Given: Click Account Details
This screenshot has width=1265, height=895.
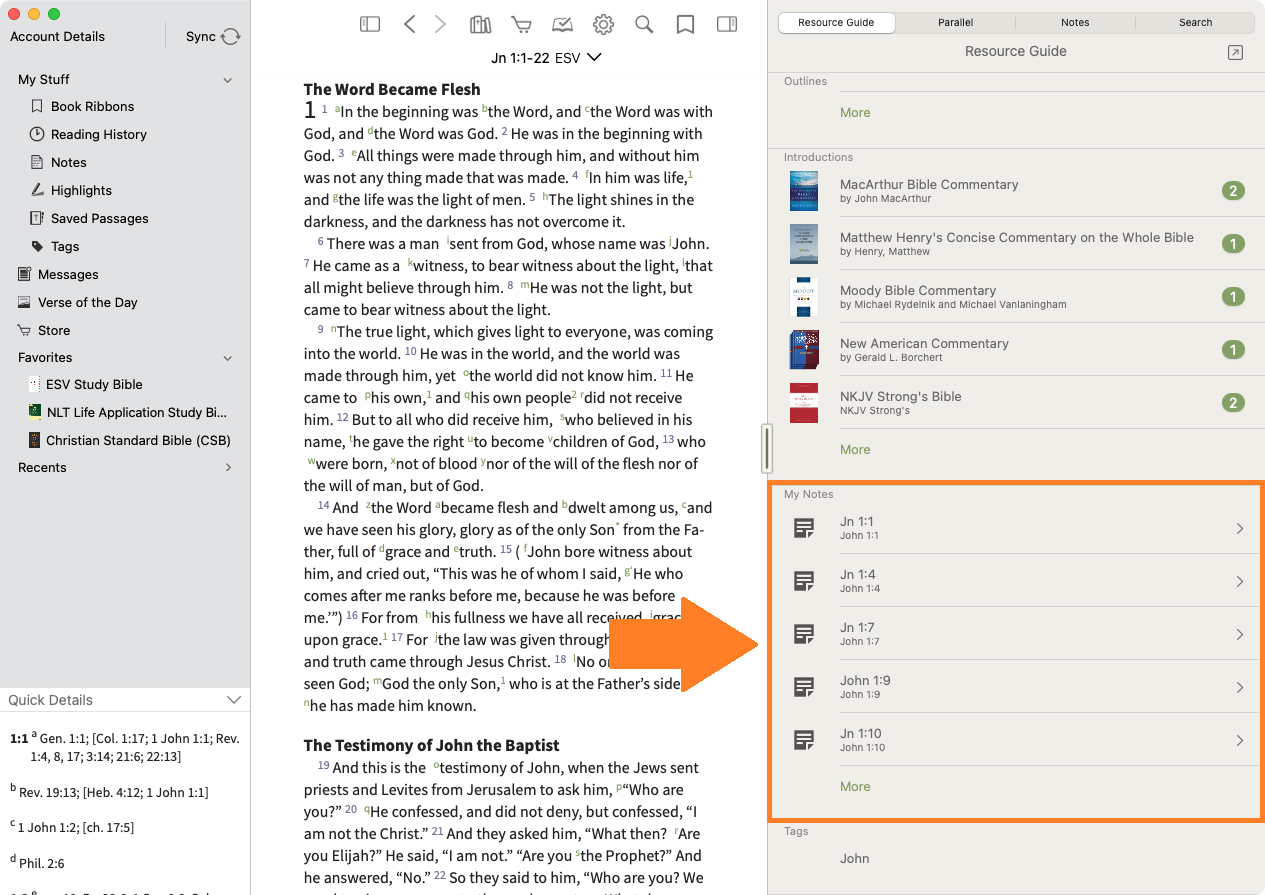Looking at the screenshot, I should tap(57, 36).
